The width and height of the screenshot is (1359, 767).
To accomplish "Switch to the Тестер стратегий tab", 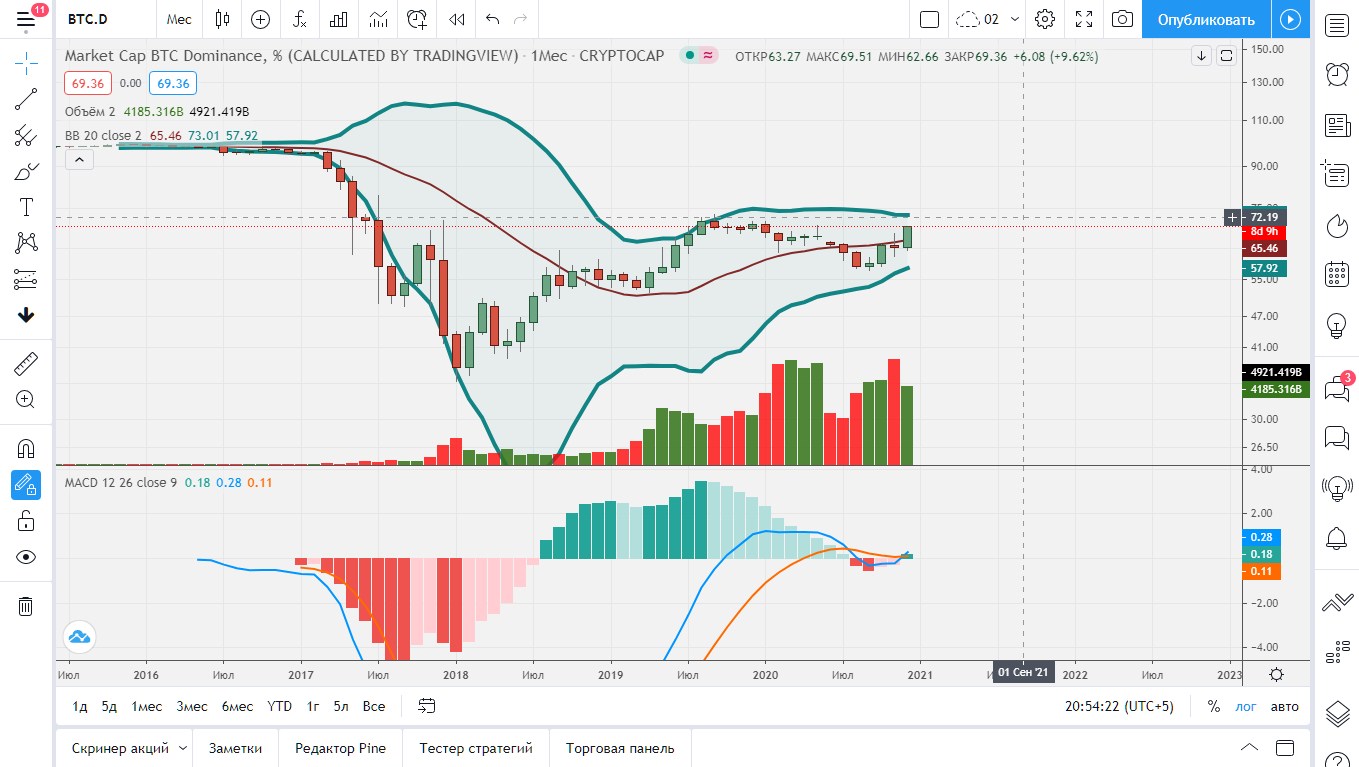I will coord(476,748).
